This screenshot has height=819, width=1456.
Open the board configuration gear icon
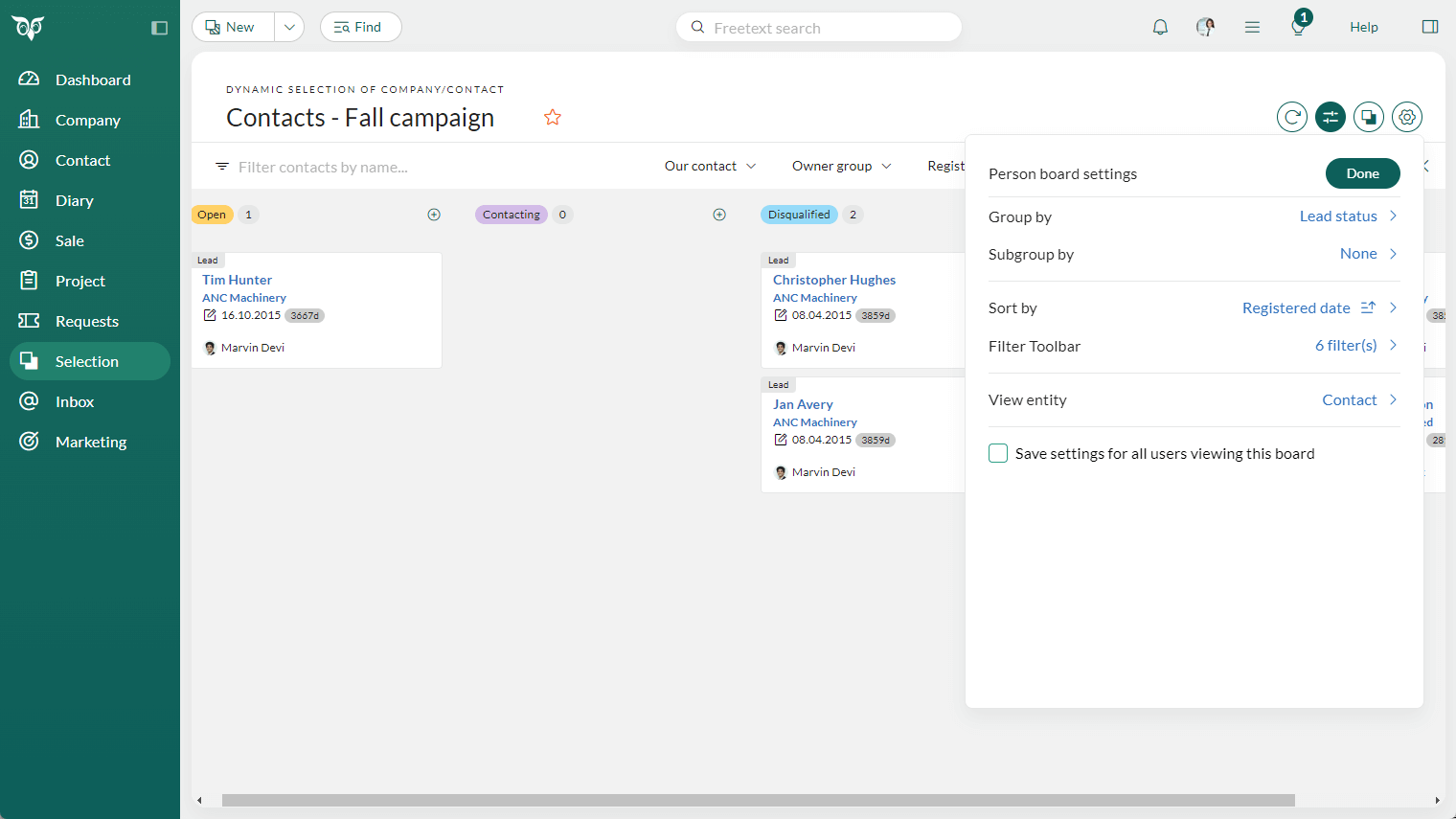coord(1406,117)
